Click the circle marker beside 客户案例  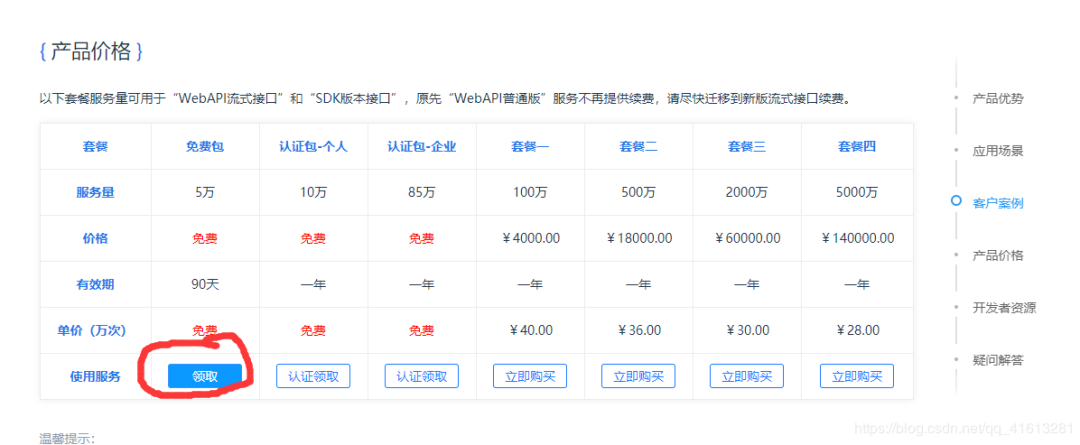coord(956,202)
